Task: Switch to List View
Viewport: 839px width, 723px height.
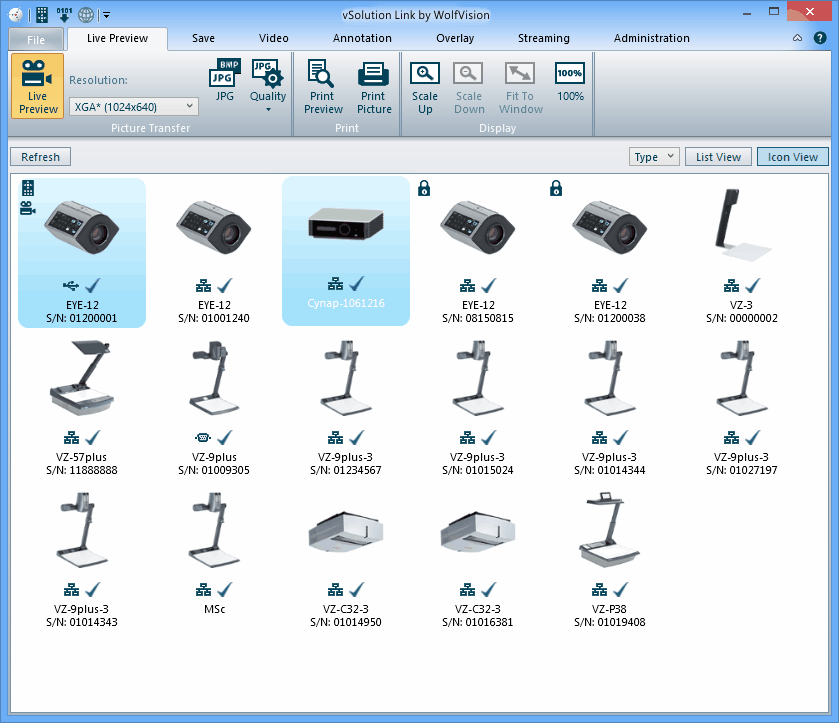Action: point(718,157)
